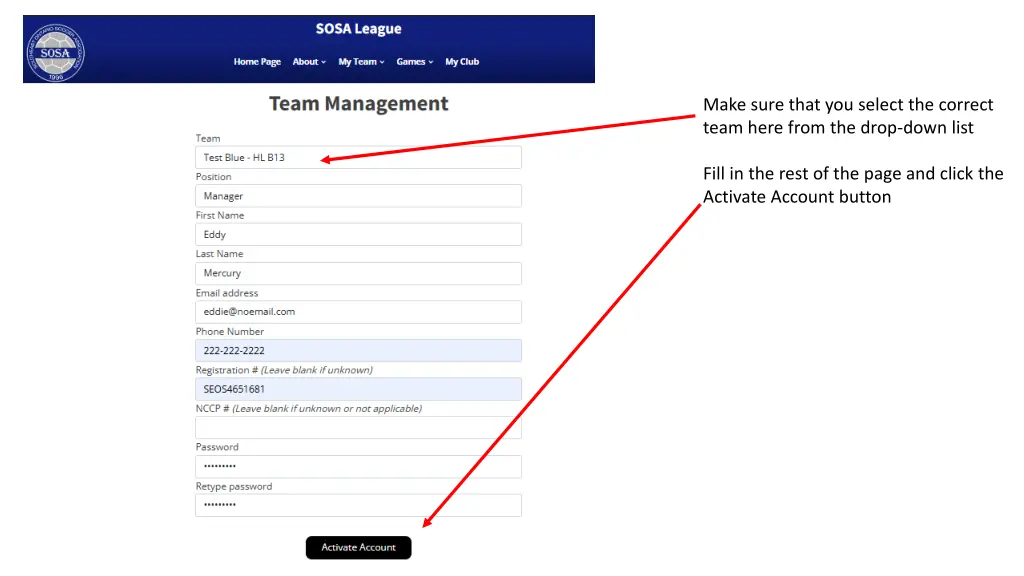Viewport: 1024px width, 576px height.
Task: Expand the My Team menu
Action: [361, 61]
